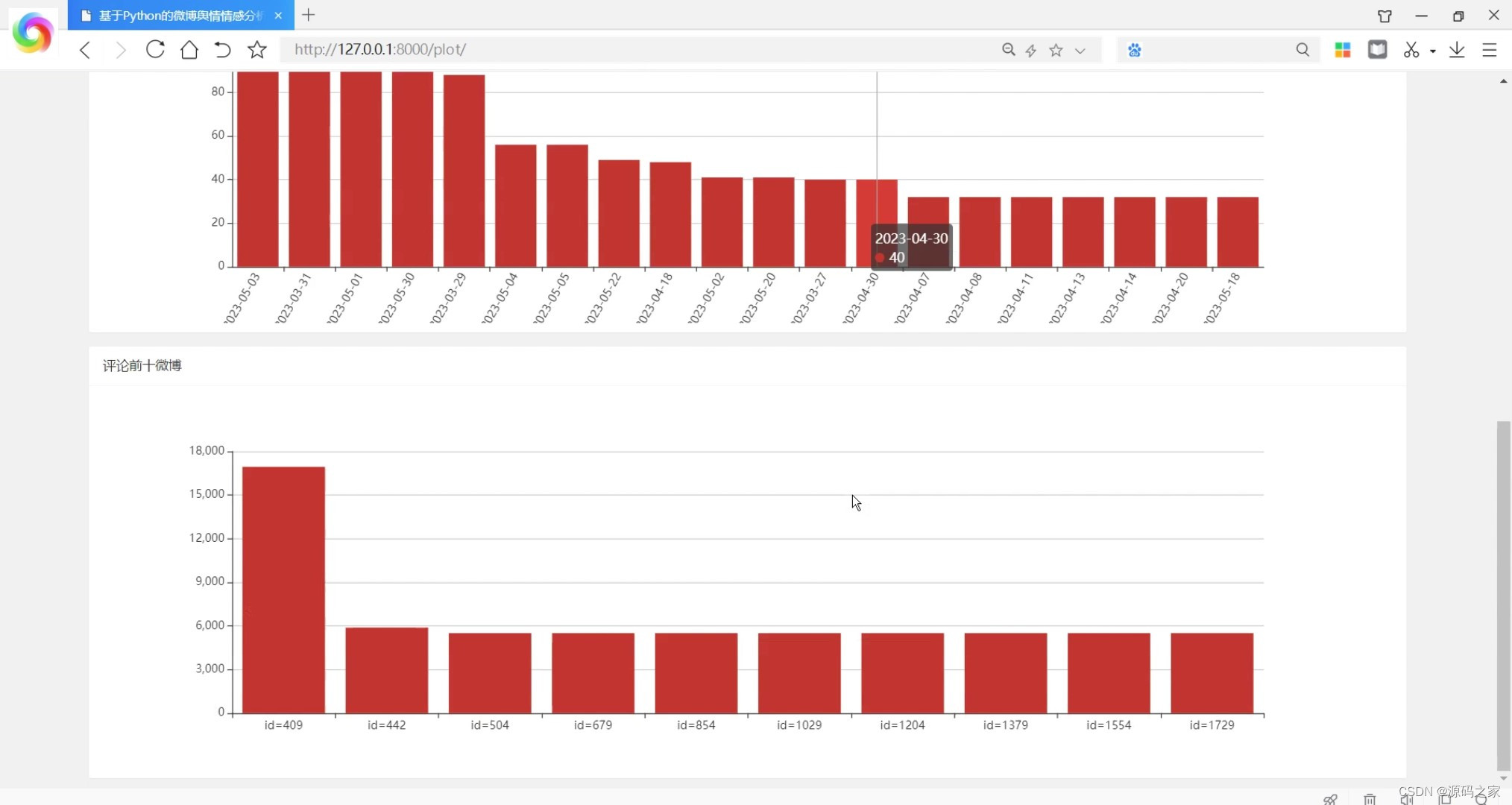Viewport: 1512px width, 805px height.
Task: Click the id=442 bar in comments chart
Action: click(386, 670)
